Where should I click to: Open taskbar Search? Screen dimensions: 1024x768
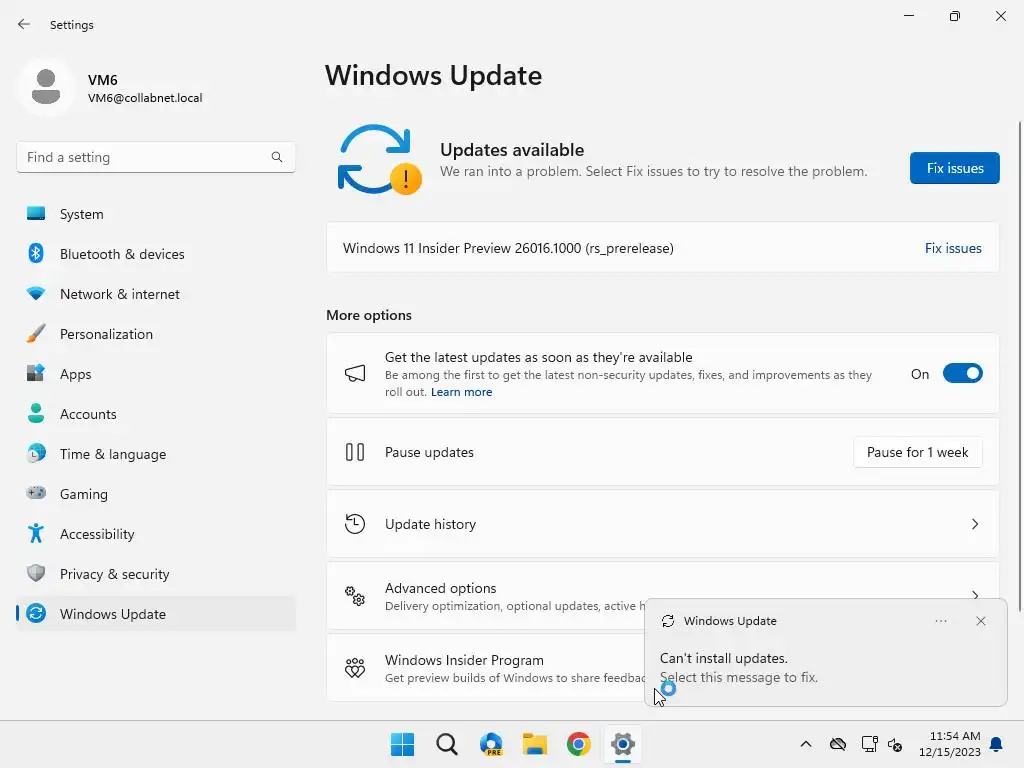pos(447,744)
